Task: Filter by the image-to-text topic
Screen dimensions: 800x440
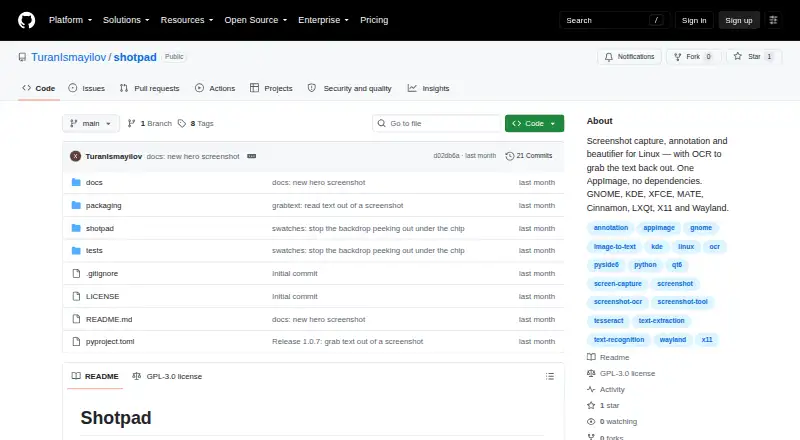Action: tap(615, 247)
